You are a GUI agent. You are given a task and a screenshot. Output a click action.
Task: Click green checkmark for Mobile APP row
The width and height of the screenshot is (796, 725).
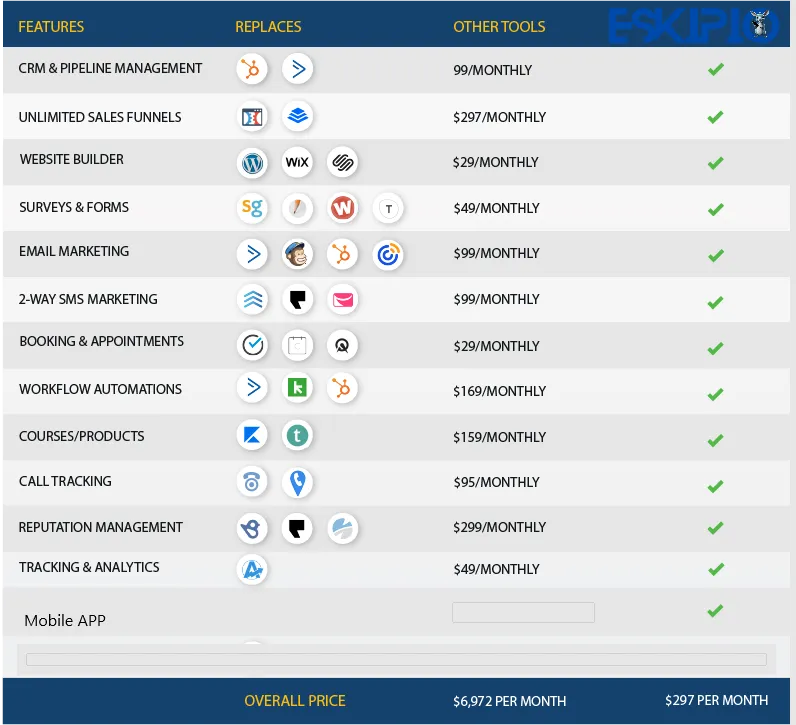point(715,610)
